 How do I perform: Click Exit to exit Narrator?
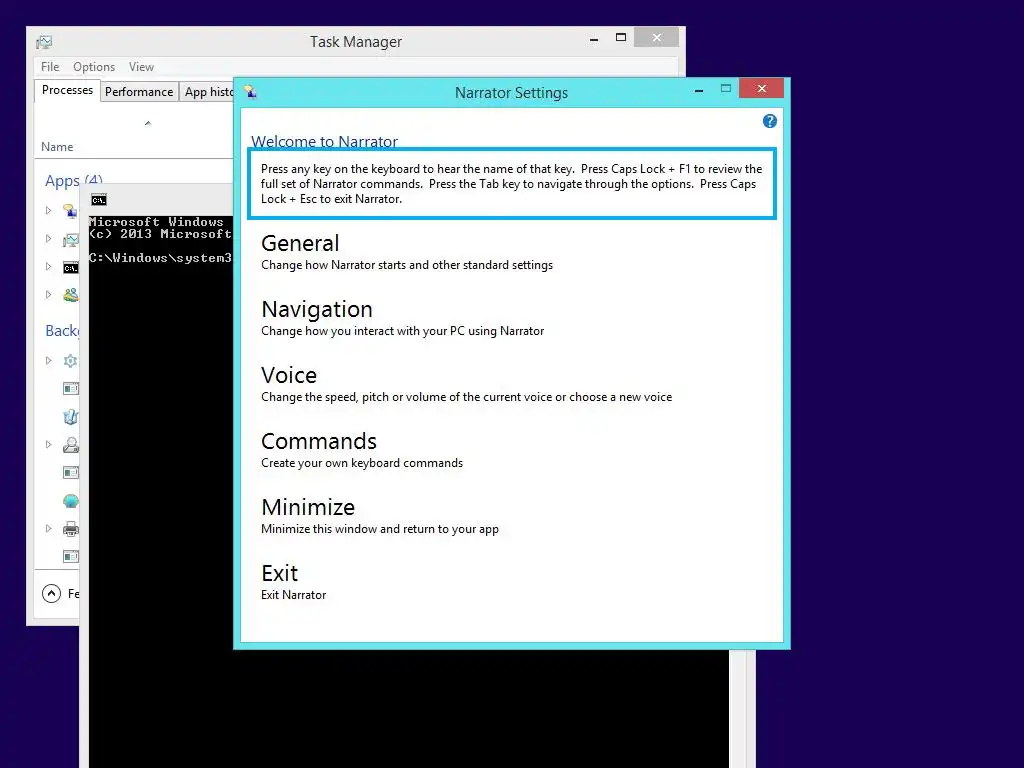coord(293,582)
